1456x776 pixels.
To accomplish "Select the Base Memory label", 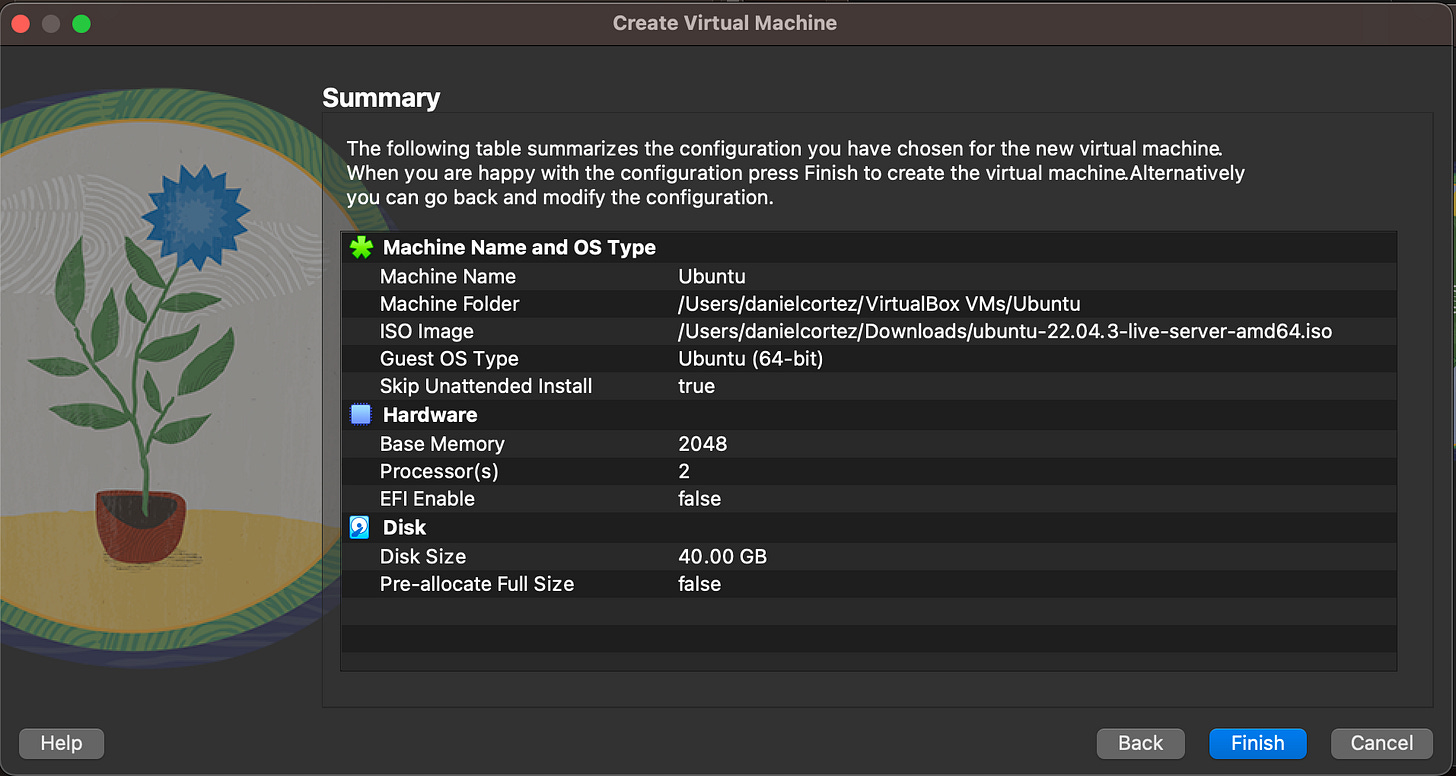I will [442, 443].
